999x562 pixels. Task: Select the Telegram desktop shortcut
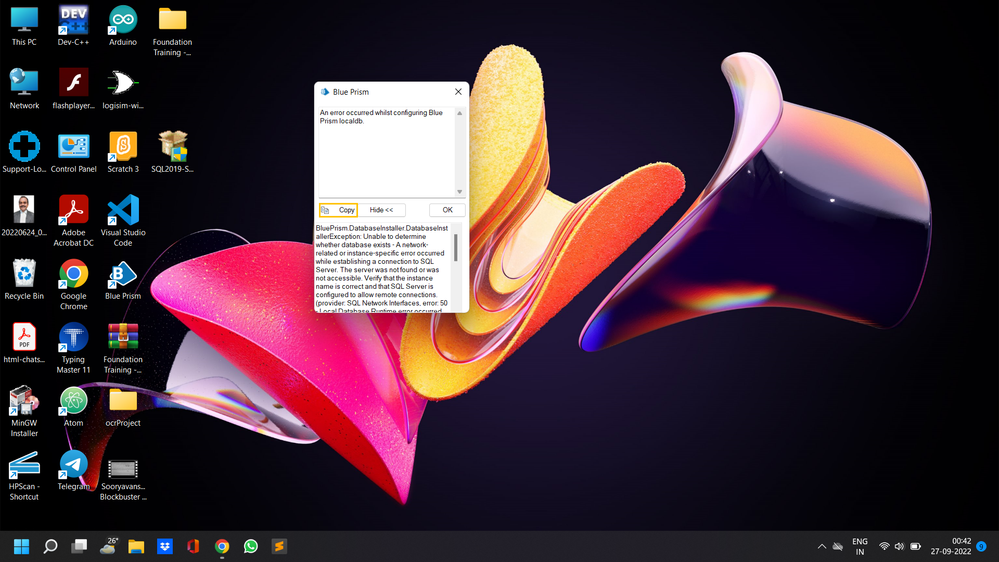(73, 470)
